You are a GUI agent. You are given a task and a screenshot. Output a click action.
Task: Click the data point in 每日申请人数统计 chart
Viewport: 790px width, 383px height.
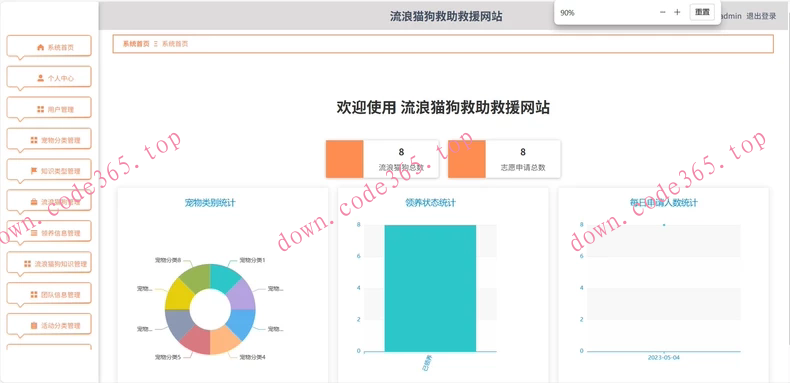[x=664, y=225]
